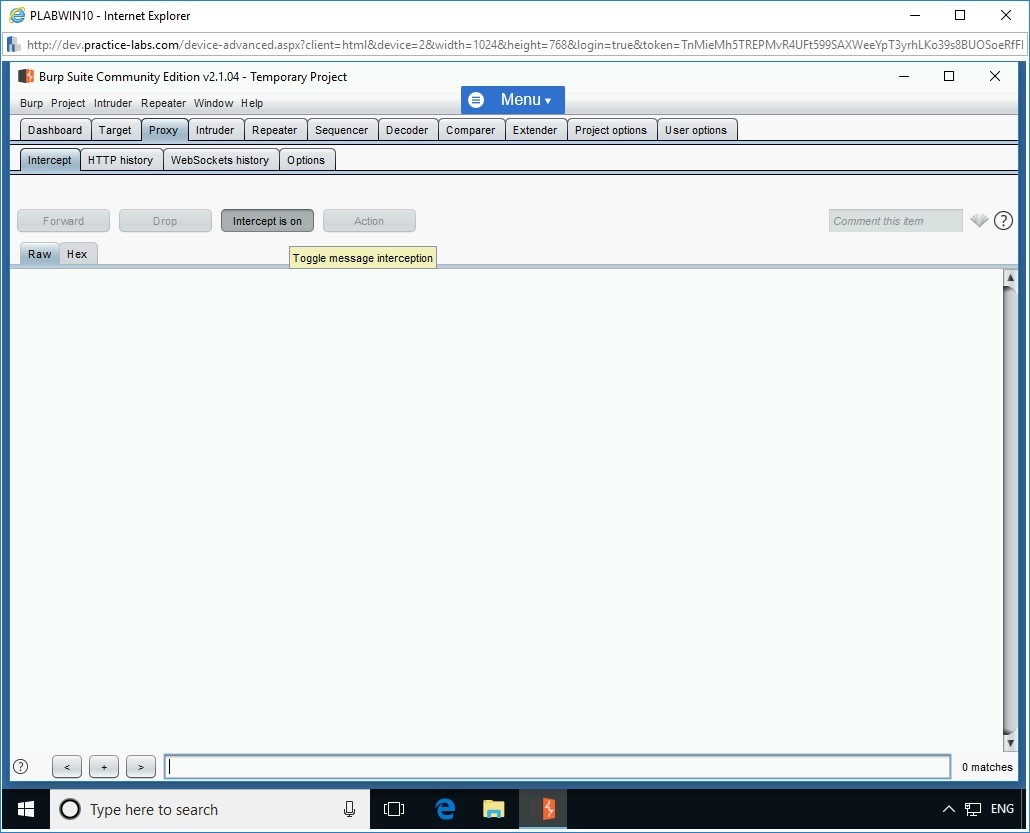Open the Decoder tab
Image resolution: width=1030 pixels, height=833 pixels.
pos(408,129)
